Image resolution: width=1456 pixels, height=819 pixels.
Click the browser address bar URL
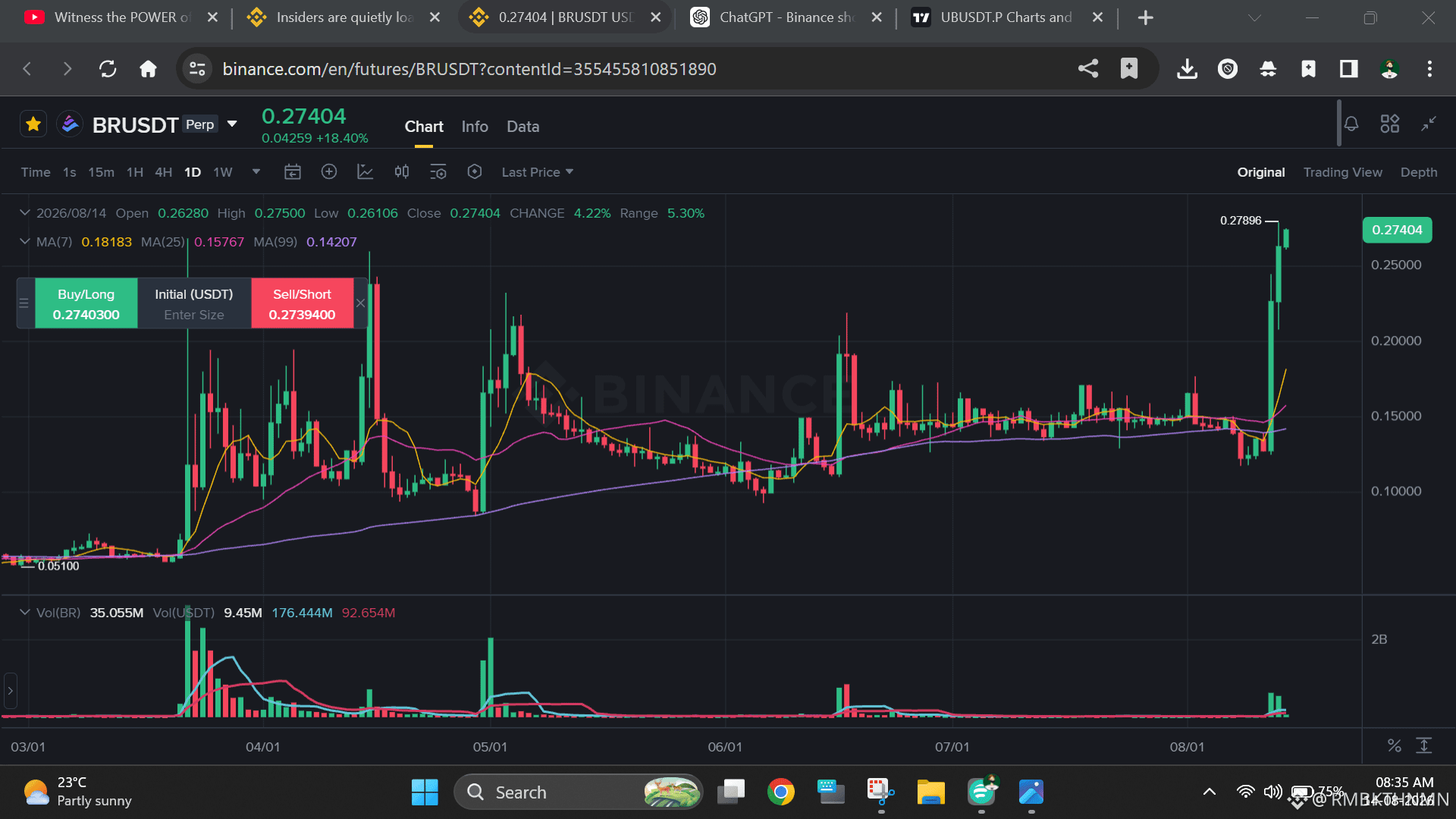click(x=469, y=69)
